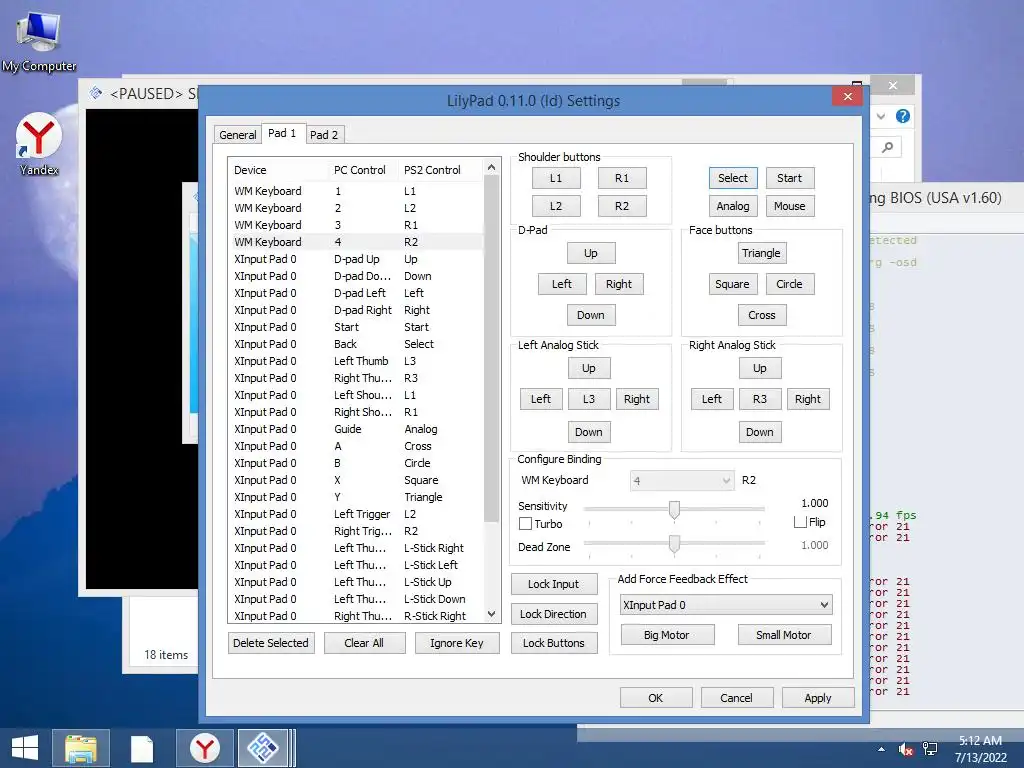Screen dimensions: 1024x768
Task: Select XInput row Back to Select
Action: click(x=357, y=344)
